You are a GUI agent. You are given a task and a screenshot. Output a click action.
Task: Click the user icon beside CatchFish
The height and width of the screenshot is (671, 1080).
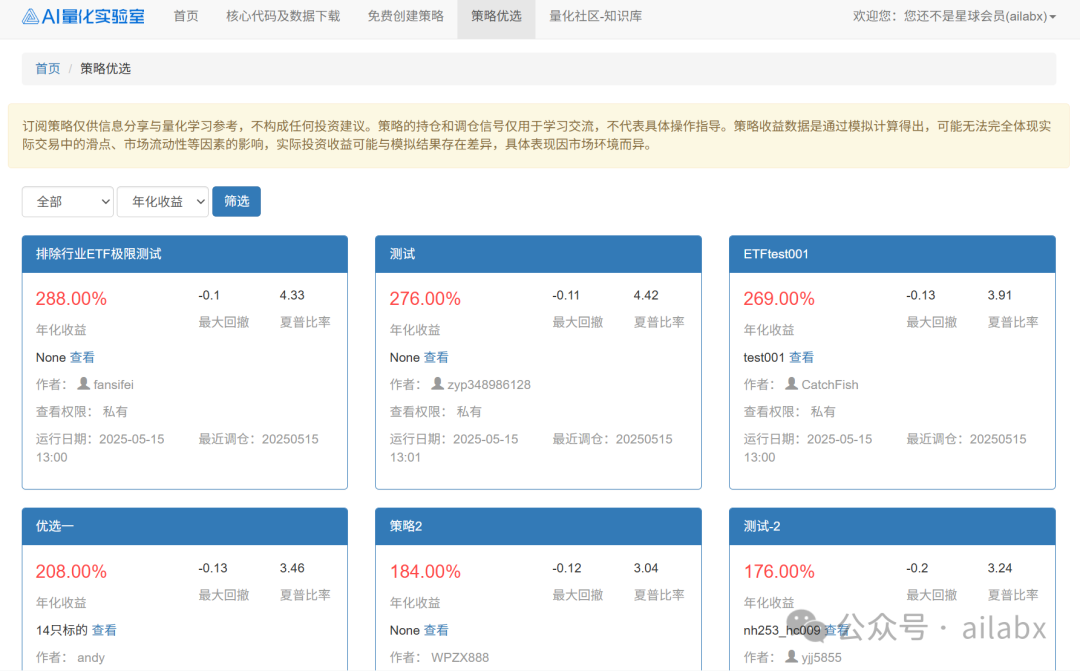[x=791, y=383]
